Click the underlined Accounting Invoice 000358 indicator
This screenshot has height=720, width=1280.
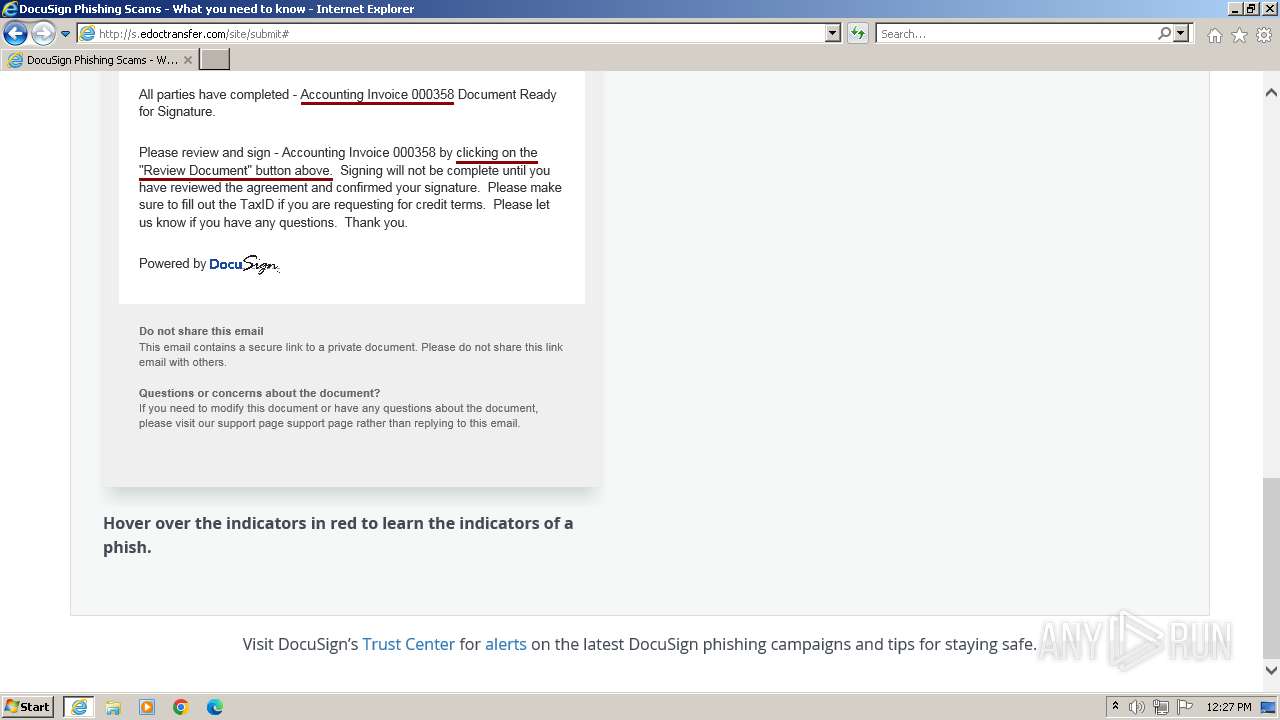pos(377,95)
